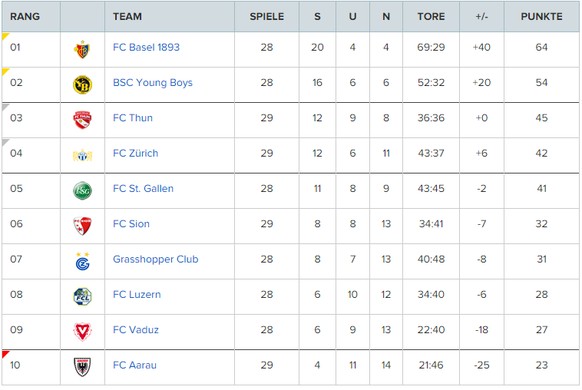Viewport: 582px width, 390px height.
Task: Follow the FC St. Gallen link
Action: click(143, 189)
